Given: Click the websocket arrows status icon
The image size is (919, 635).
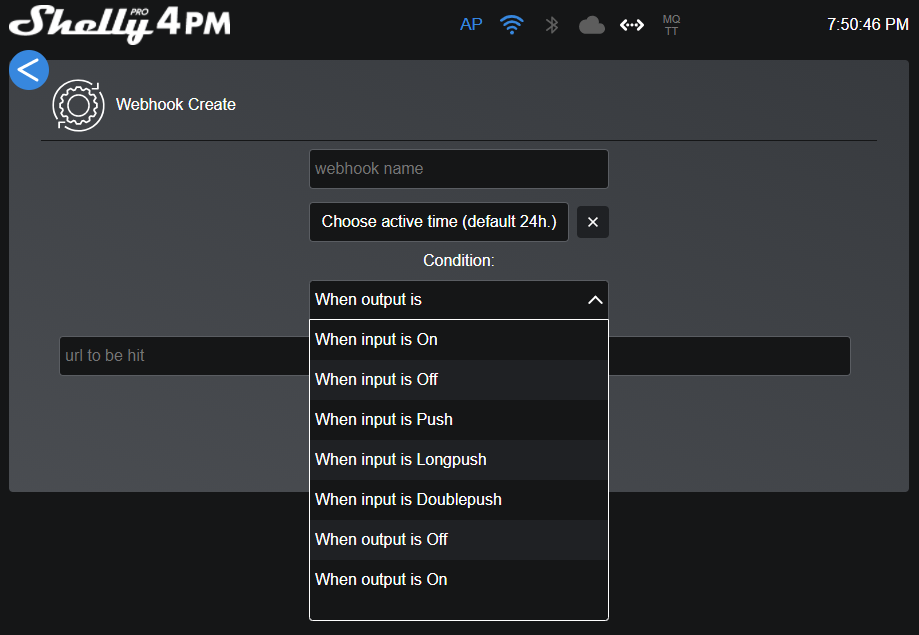Looking at the screenshot, I should (x=632, y=25).
